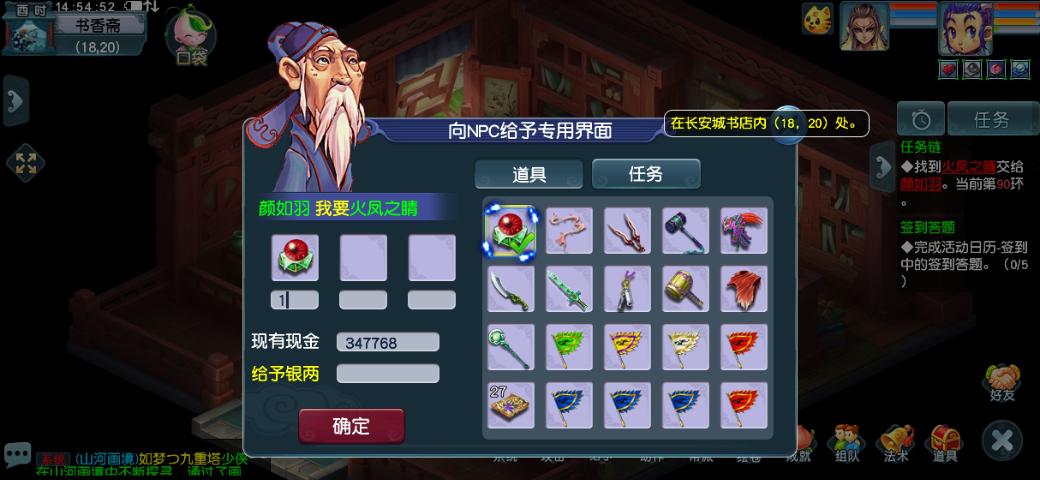Screen dimensions: 1040x480
Task: Open the 好友 friends handshake icon
Action: point(1002,383)
